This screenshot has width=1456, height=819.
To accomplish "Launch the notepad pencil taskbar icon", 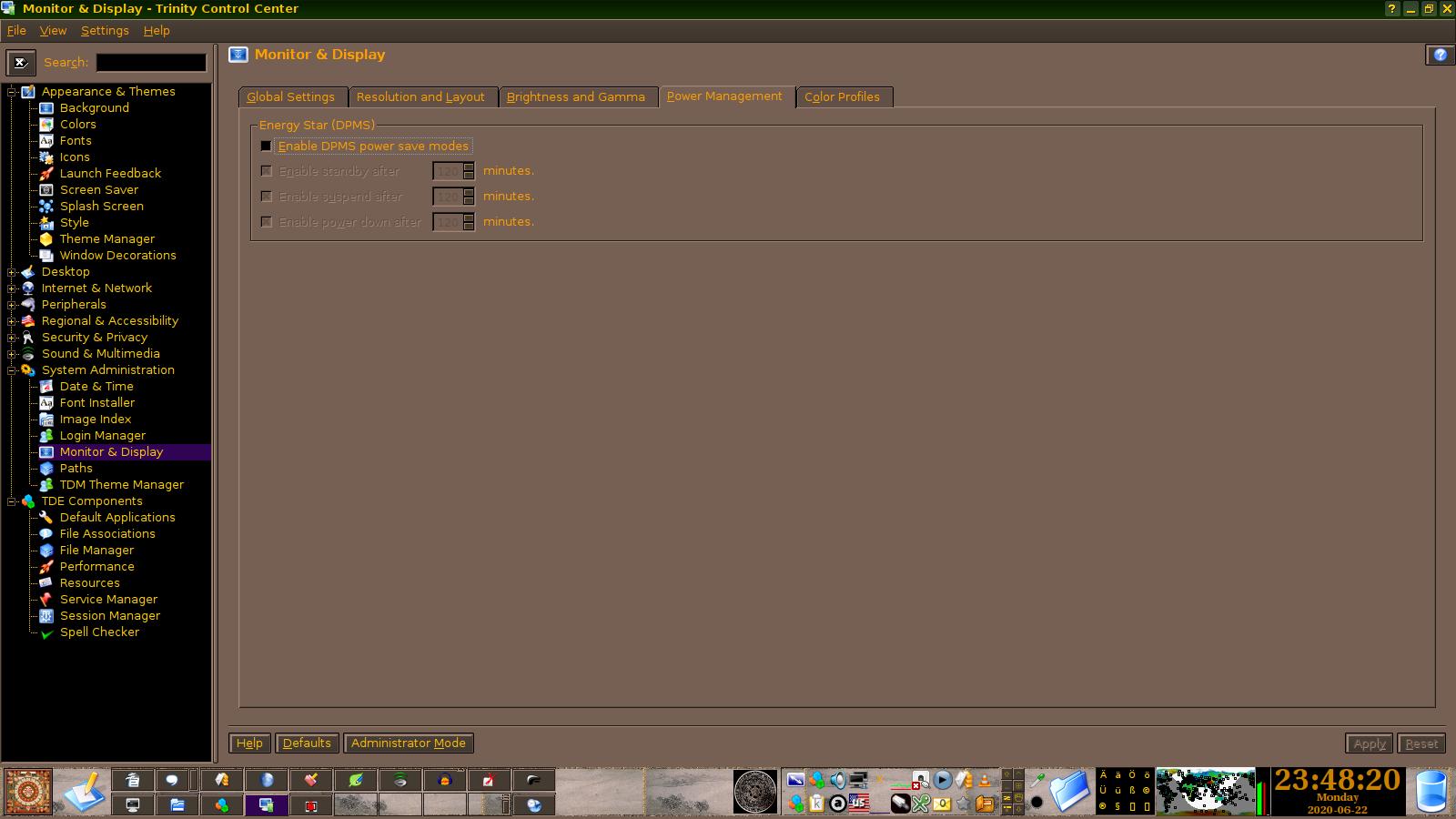I will [x=85, y=791].
